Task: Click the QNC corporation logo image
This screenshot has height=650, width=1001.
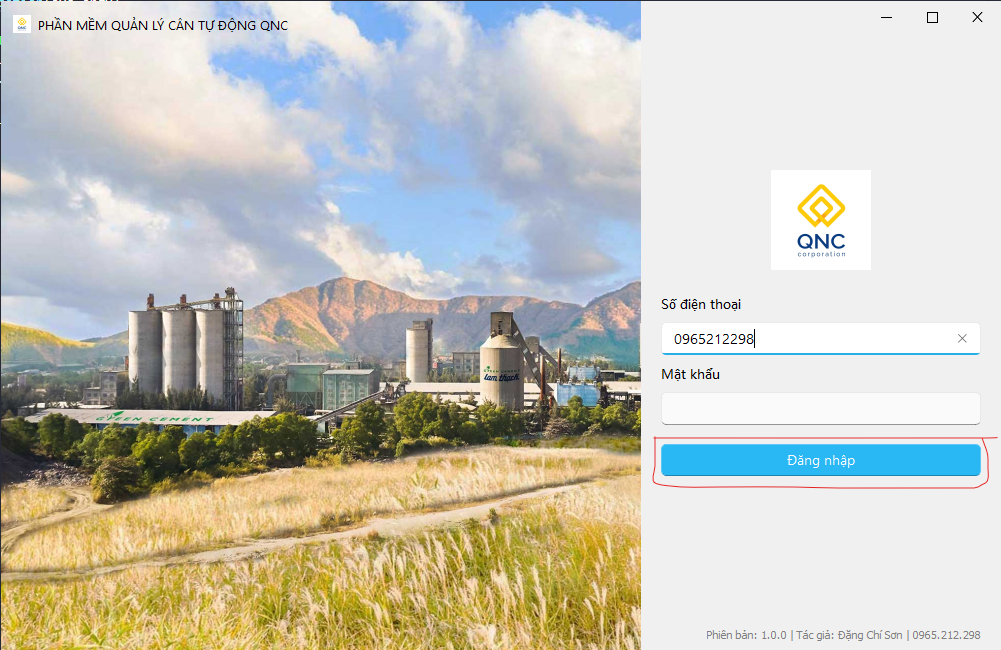Action: pos(821,220)
